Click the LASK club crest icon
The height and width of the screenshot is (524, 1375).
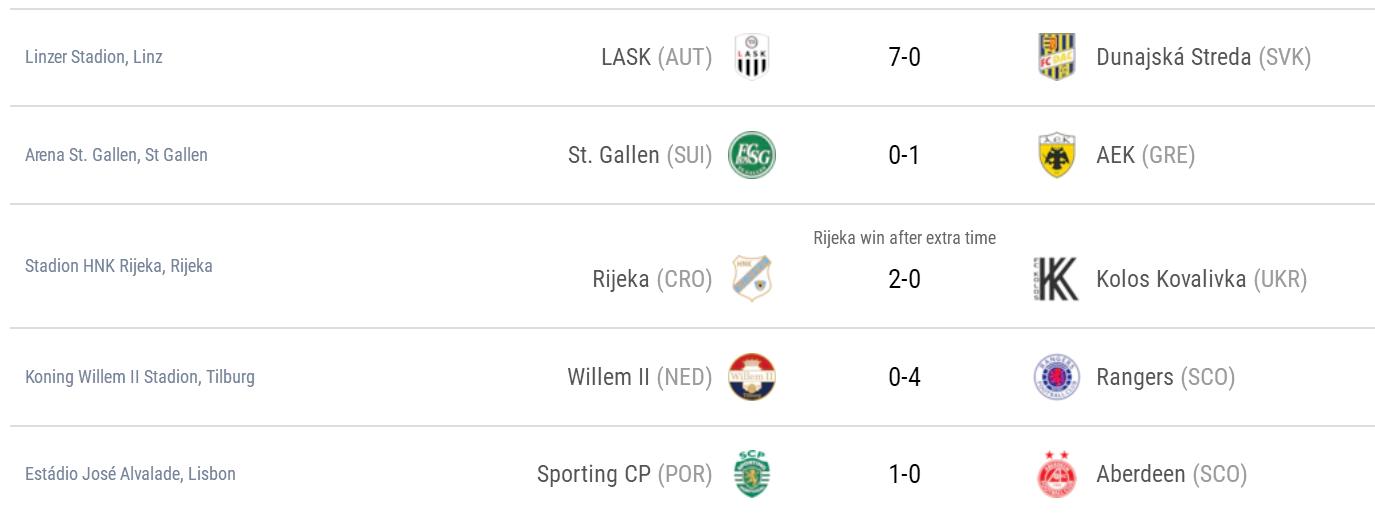tap(751, 57)
